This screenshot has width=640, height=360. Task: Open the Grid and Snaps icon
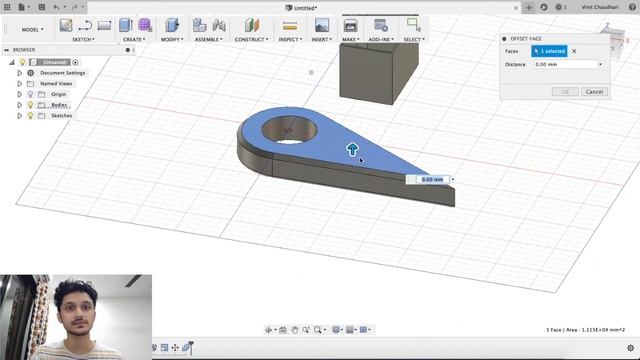pos(350,330)
